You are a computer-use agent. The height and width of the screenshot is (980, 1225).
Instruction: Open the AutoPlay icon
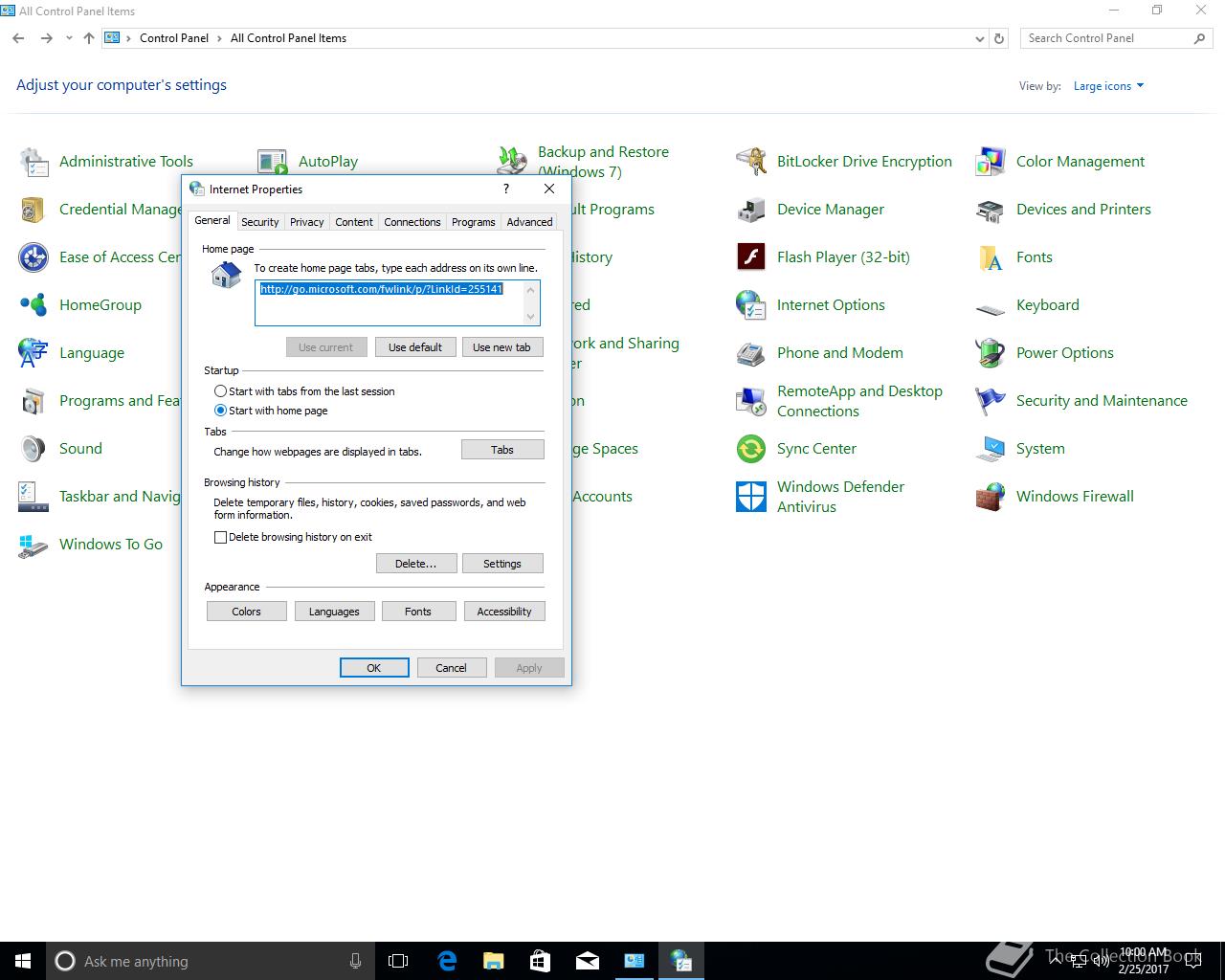point(273,162)
